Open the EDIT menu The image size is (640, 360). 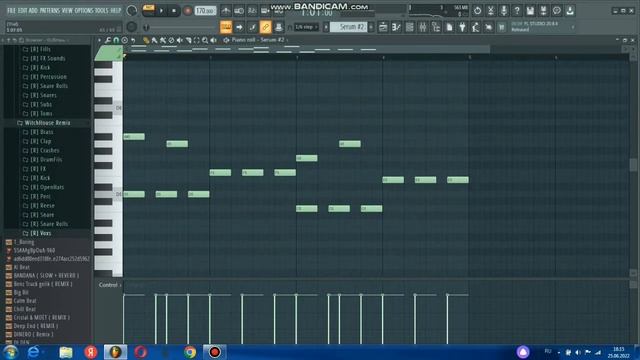[22, 11]
